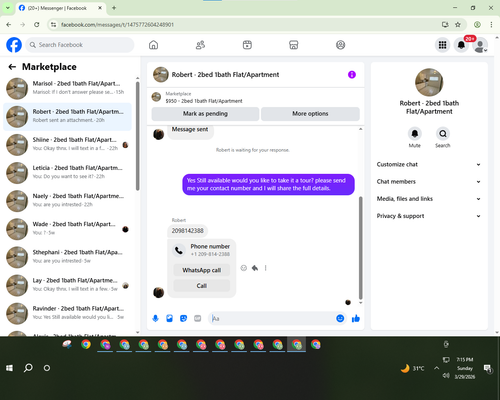Go back with the Marketplace back arrow
Image resolution: width=500 pixels, height=400 pixels.
tap(12, 67)
